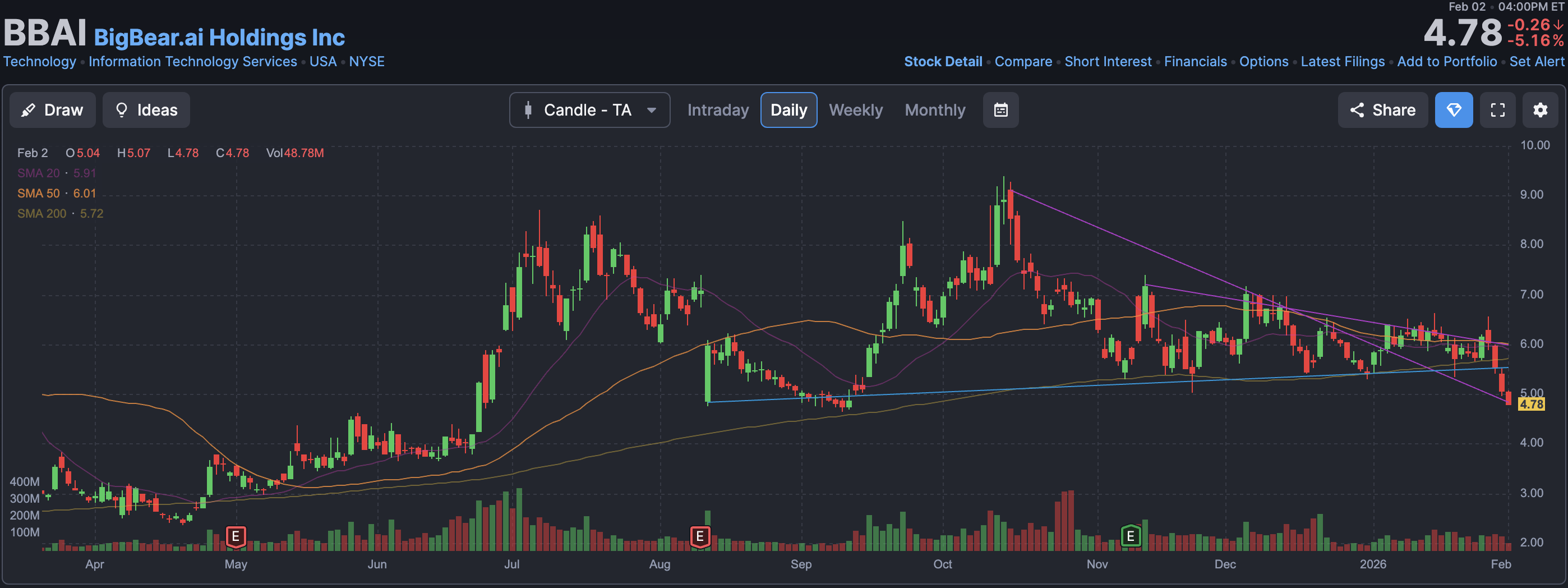The height and width of the screenshot is (588, 1568).
Task: Toggle fullscreen chart mode icon
Action: click(1497, 110)
